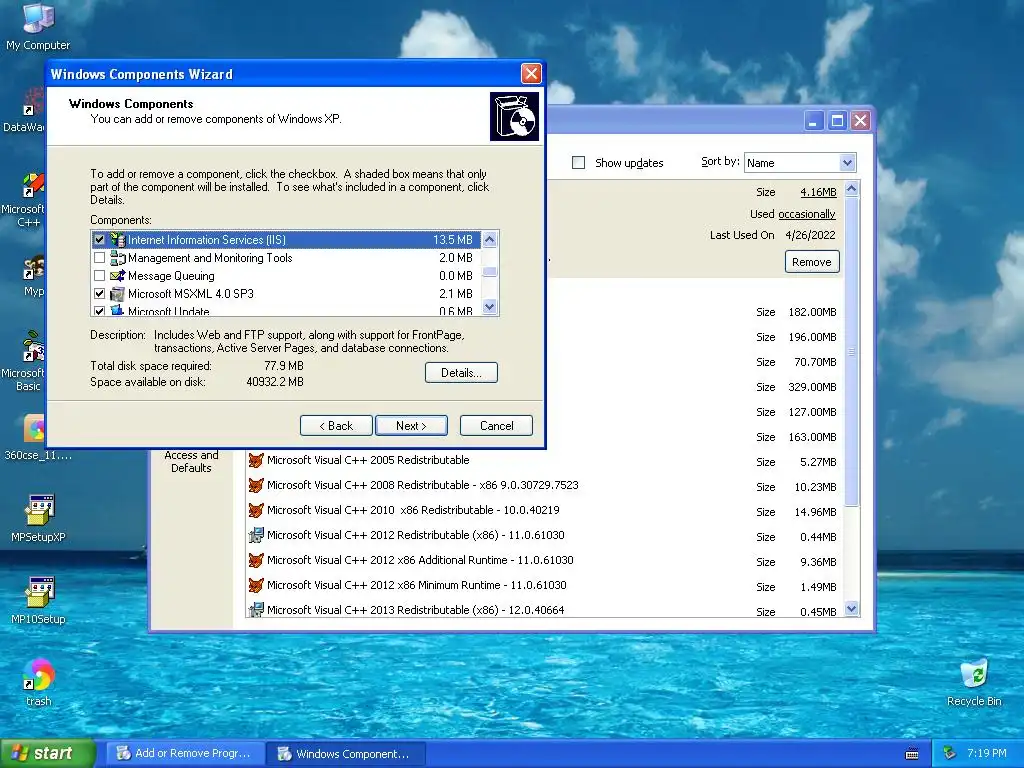Click the Components list scrollbar thumb
1024x768 pixels.
pos(490,272)
